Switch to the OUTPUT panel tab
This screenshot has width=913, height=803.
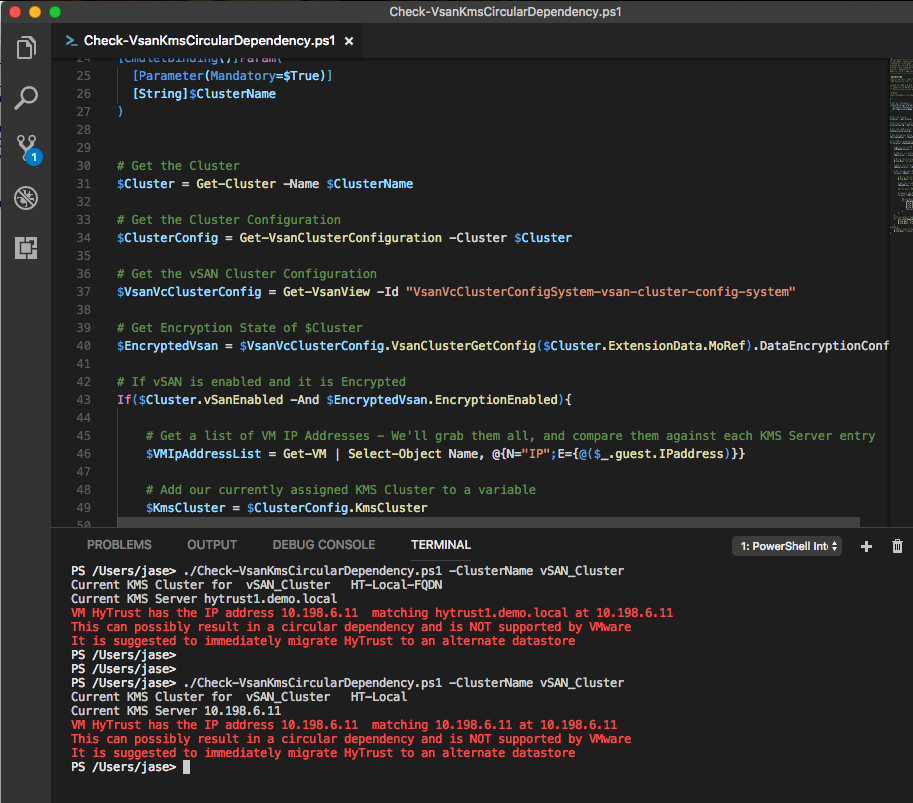212,545
